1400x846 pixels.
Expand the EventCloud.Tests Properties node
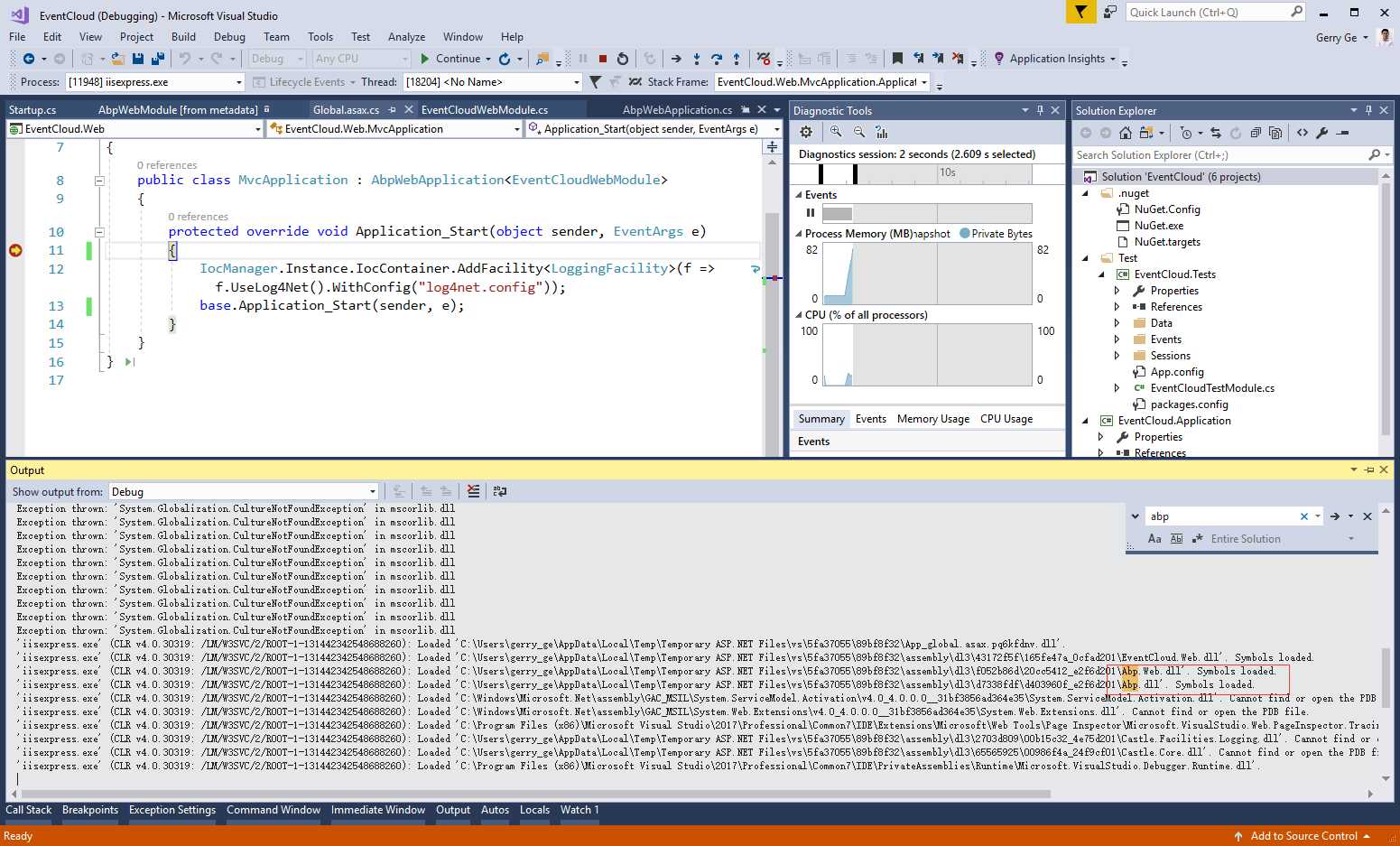pyautogui.click(x=1117, y=291)
